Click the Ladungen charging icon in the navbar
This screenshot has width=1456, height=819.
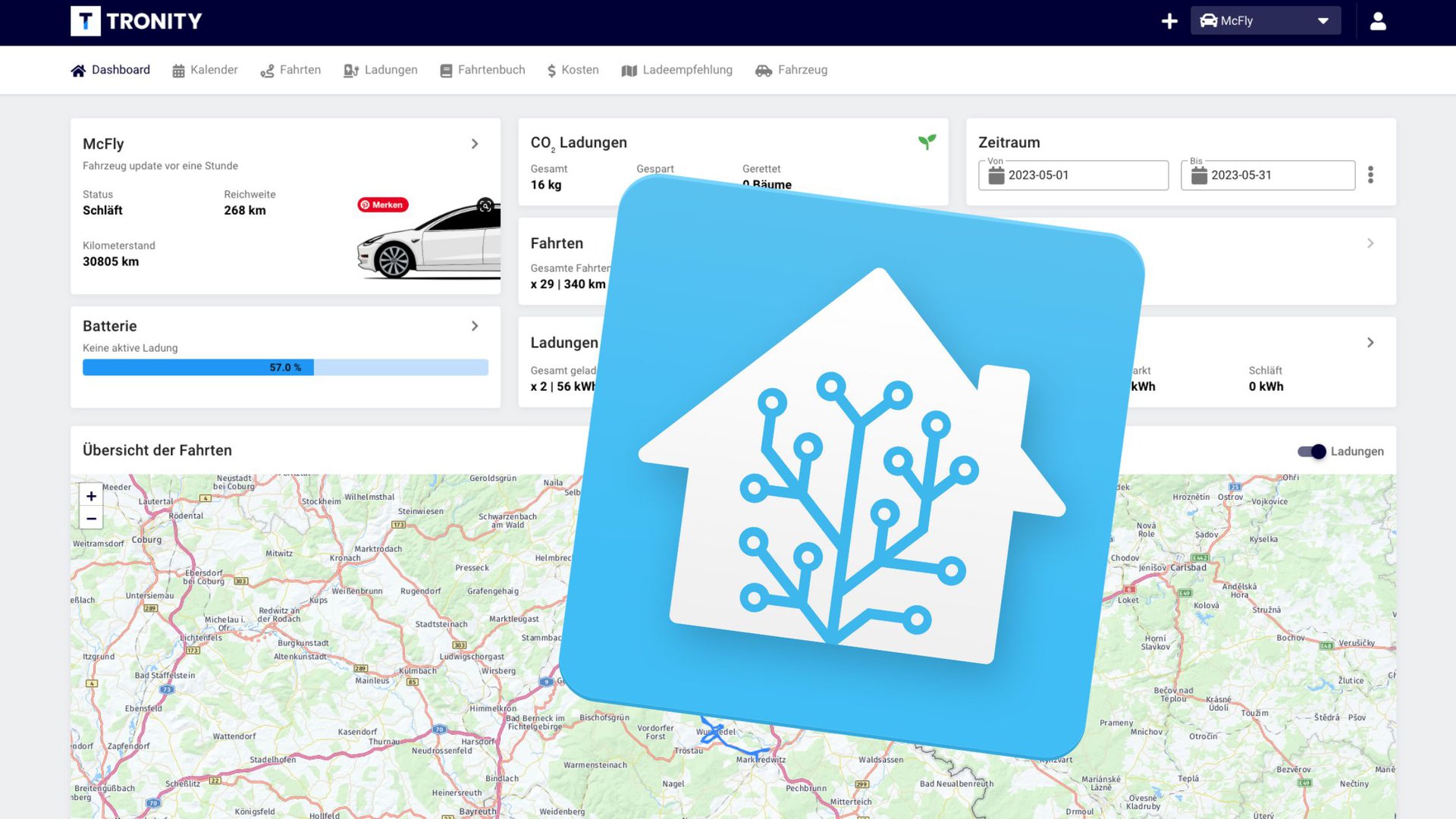[x=352, y=70]
